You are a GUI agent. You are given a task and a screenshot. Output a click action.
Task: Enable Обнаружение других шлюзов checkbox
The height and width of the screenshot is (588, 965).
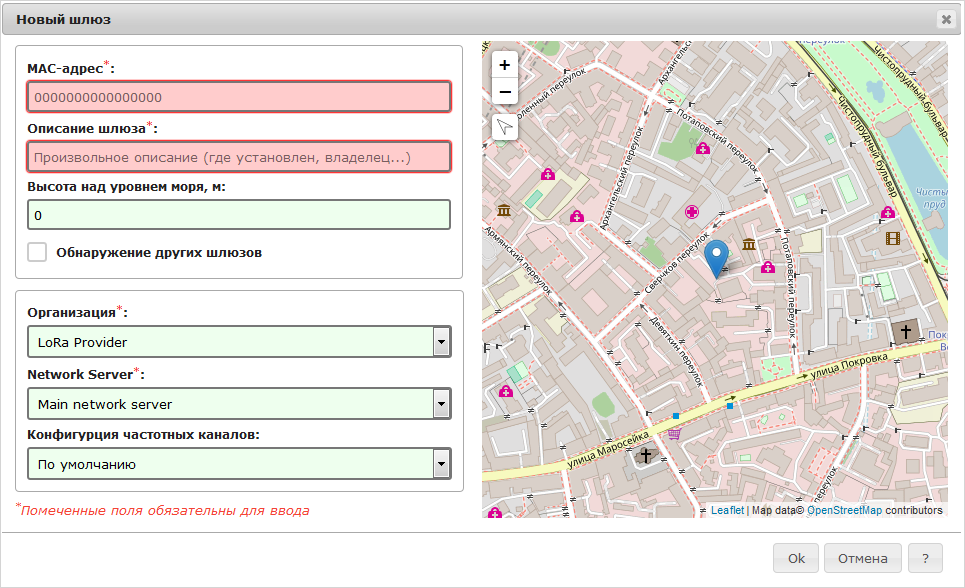tap(38, 252)
